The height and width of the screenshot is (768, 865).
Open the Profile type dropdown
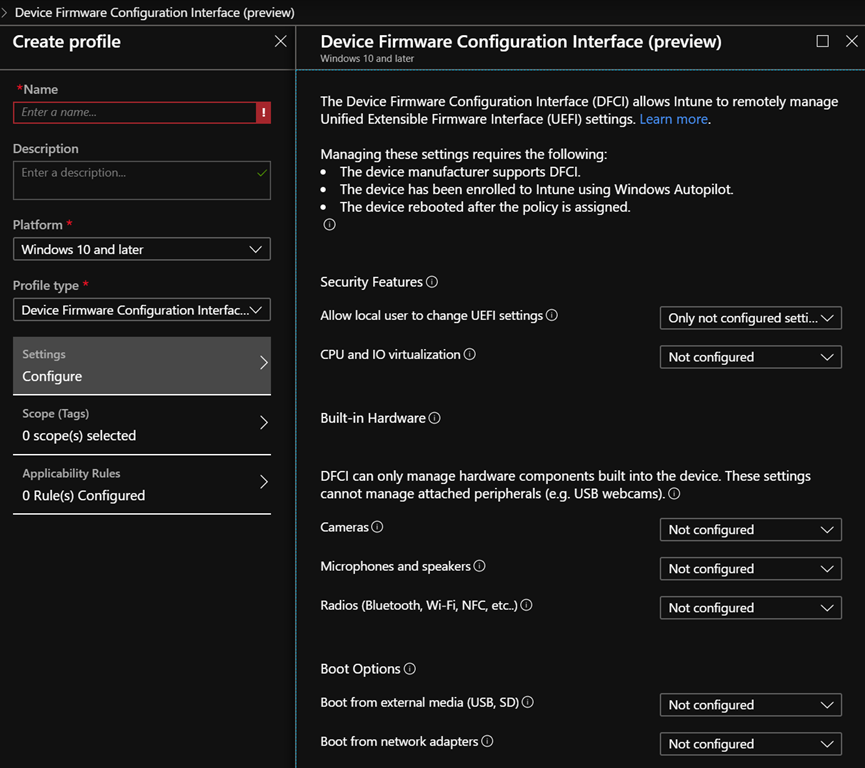point(141,310)
